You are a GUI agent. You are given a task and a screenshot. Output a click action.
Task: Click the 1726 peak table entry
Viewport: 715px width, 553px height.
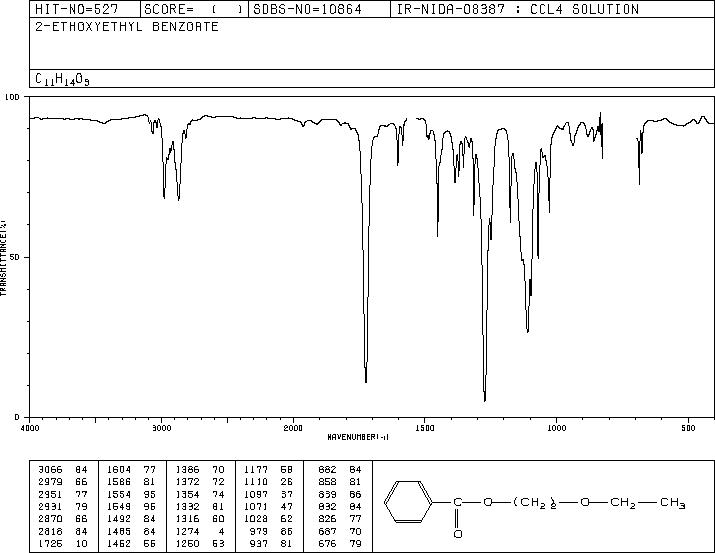[62, 543]
